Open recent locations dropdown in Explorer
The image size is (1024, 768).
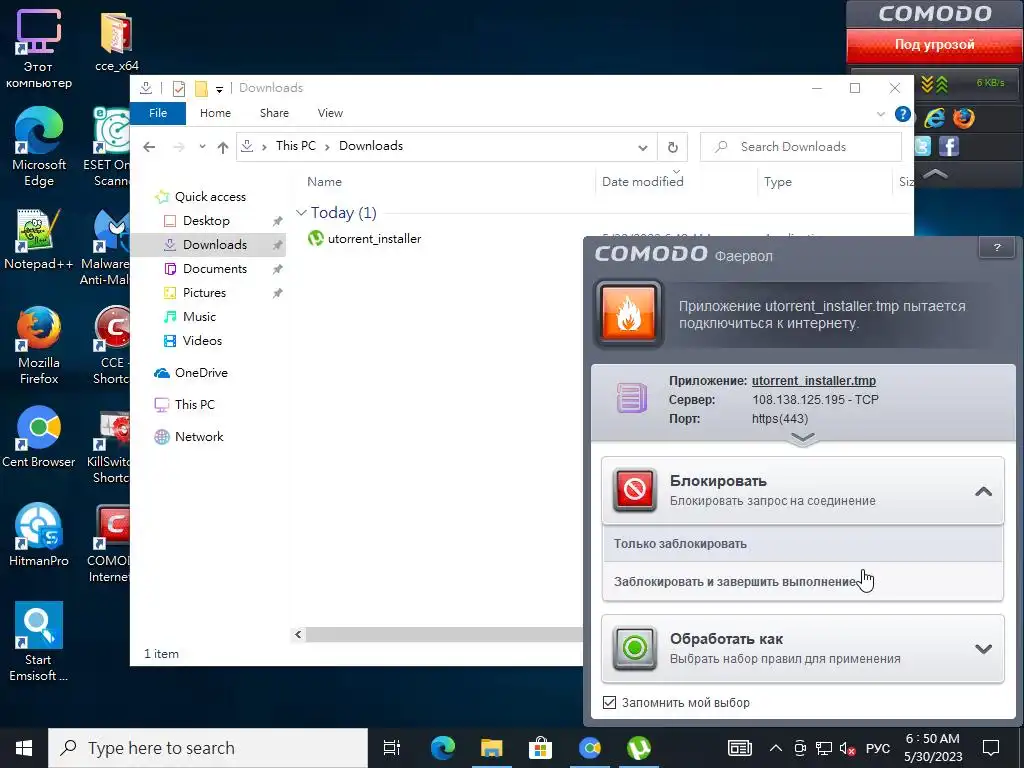[202, 147]
